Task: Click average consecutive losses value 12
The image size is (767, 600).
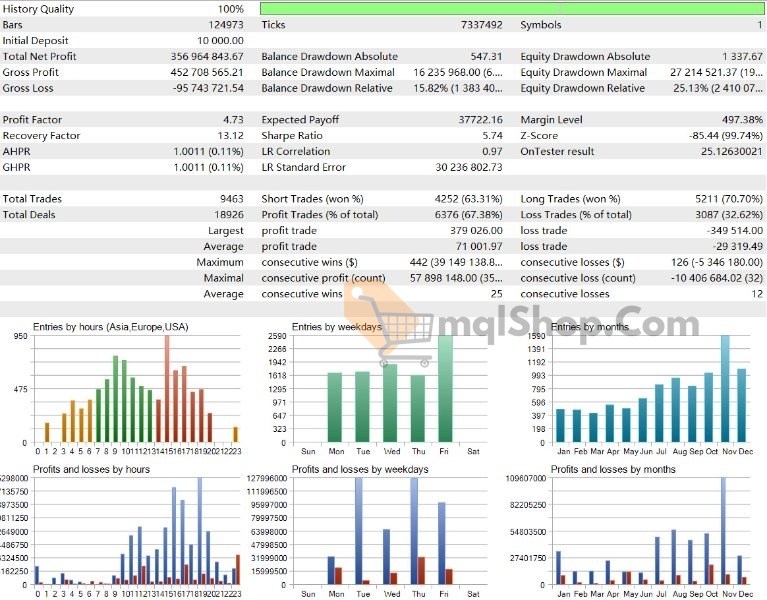Action: pos(757,294)
